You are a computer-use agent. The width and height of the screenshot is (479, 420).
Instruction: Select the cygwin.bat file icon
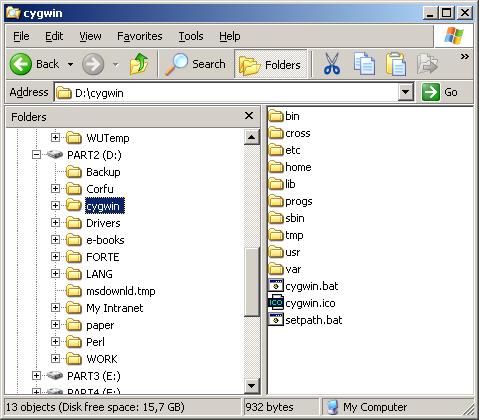pyautogui.click(x=276, y=286)
